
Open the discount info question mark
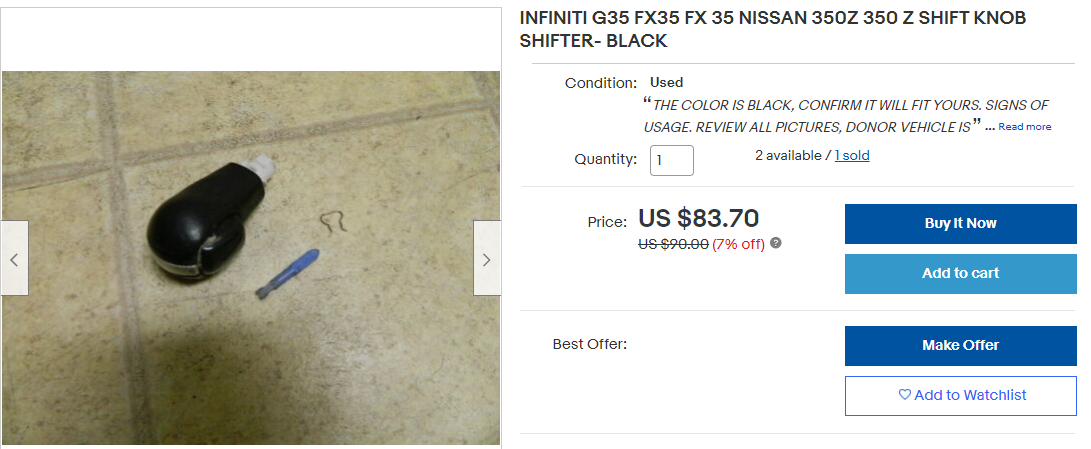tap(776, 243)
